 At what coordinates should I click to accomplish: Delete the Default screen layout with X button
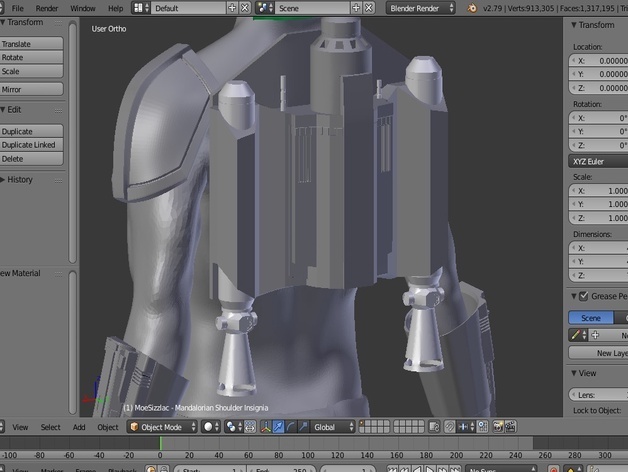245,8
